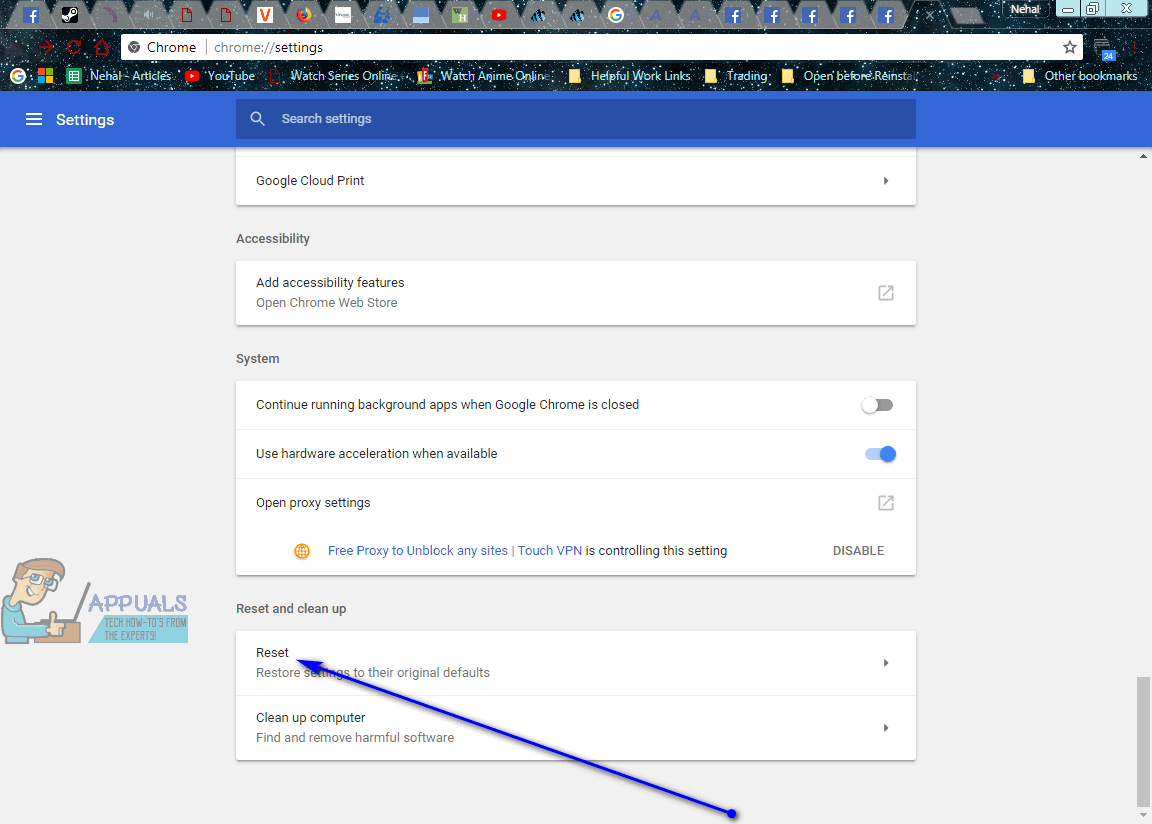Expand the Reset settings row arrow
1152x824 pixels.
point(886,663)
